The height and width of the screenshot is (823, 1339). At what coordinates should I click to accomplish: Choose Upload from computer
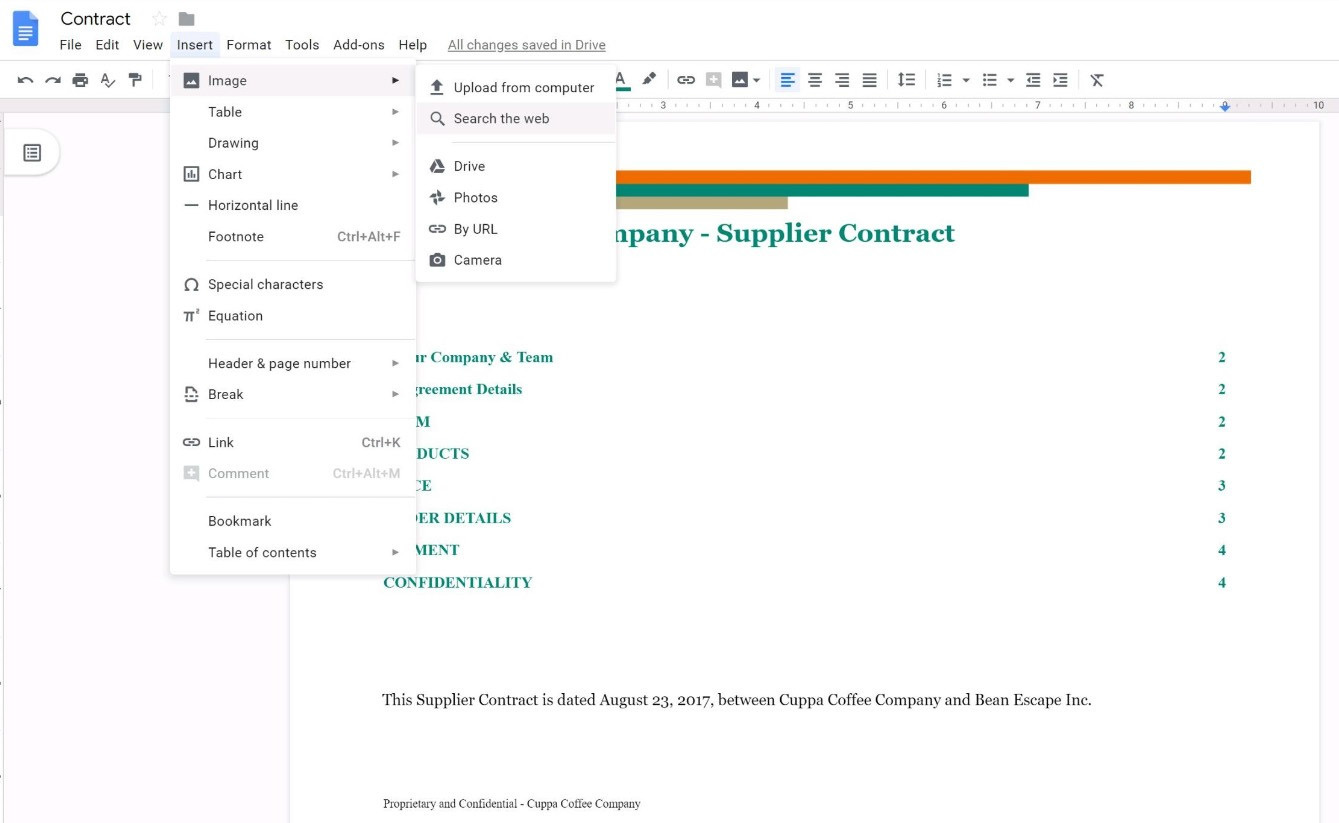pos(516,87)
